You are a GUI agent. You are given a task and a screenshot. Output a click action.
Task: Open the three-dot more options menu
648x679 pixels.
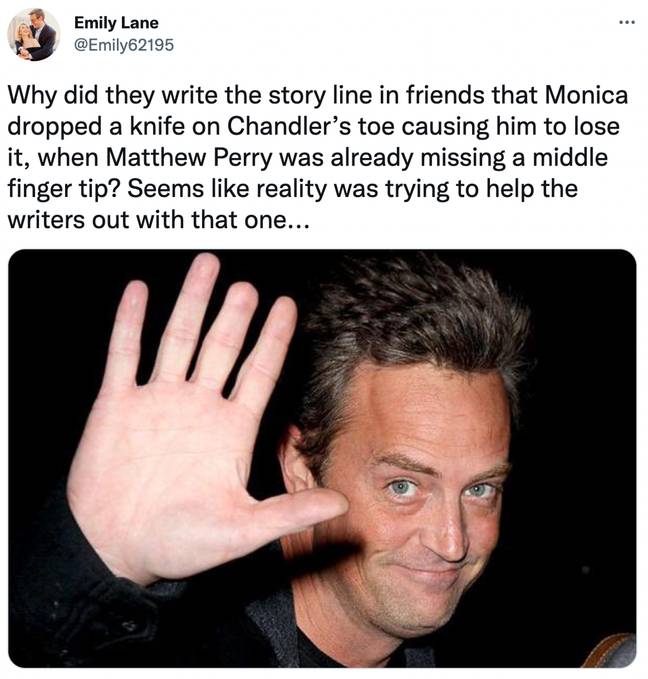[x=627, y=22]
